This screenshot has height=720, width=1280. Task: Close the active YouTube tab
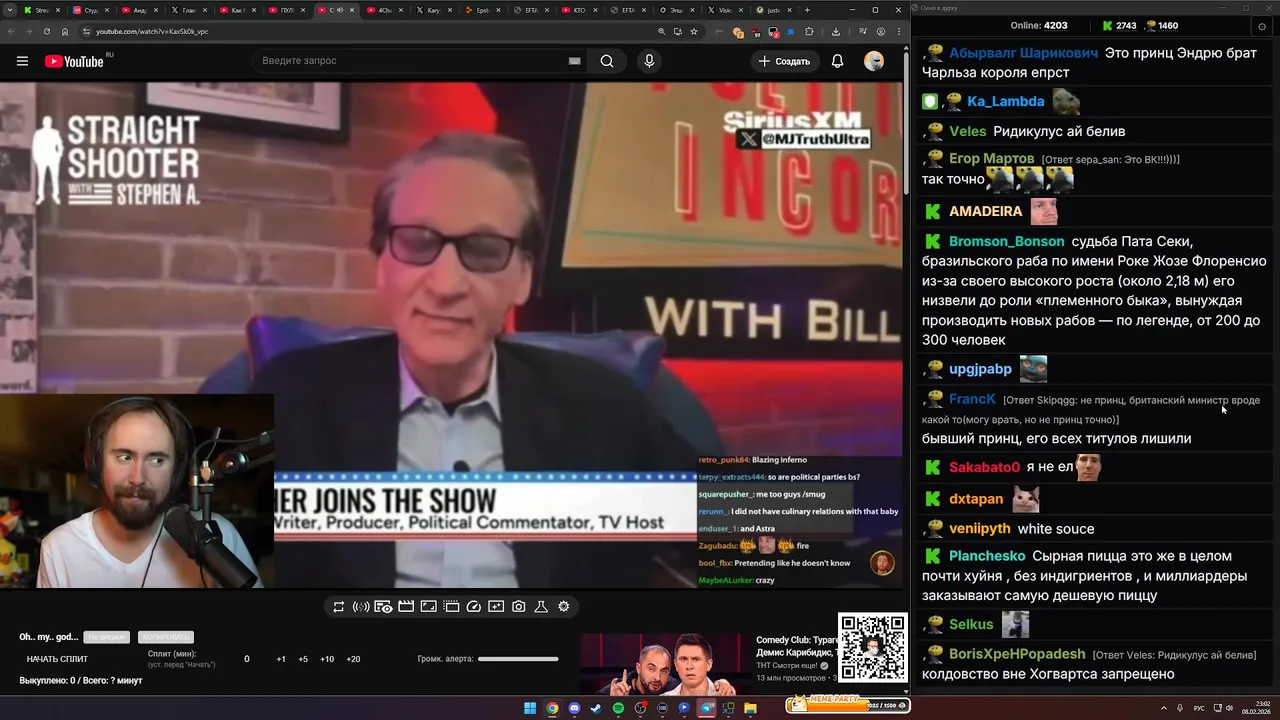(x=353, y=10)
